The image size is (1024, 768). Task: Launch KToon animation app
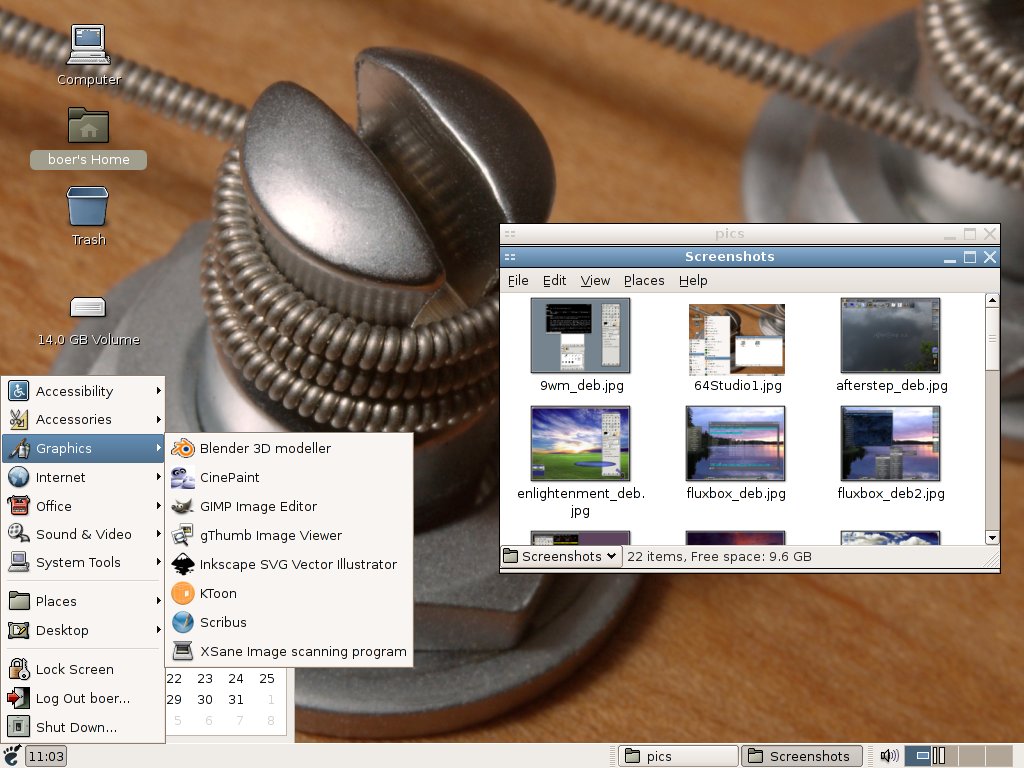(218, 594)
